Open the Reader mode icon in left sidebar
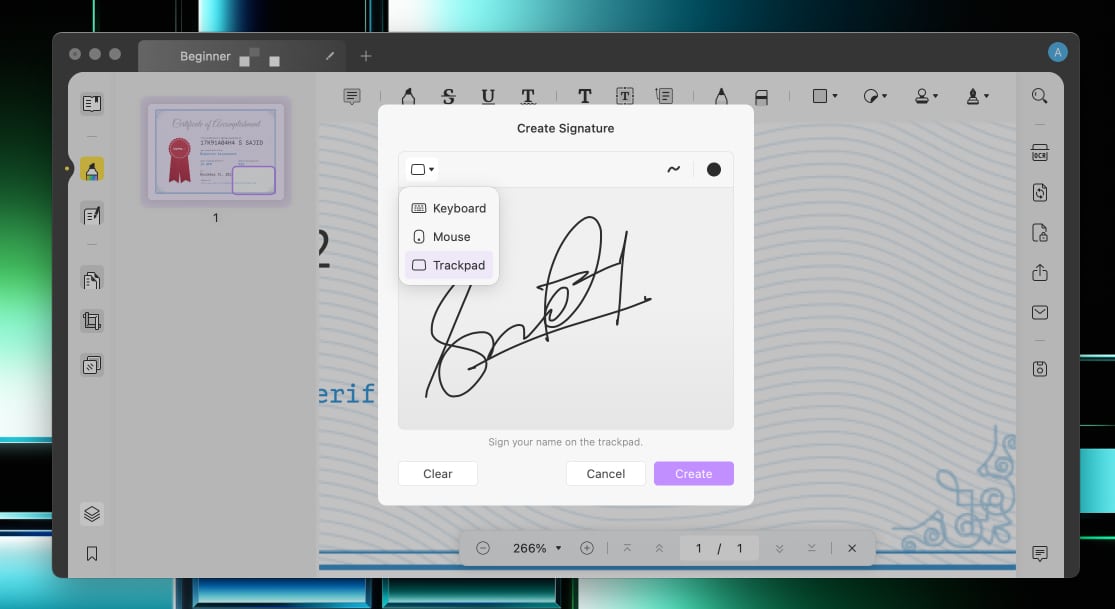1115x609 pixels. pyautogui.click(x=92, y=104)
